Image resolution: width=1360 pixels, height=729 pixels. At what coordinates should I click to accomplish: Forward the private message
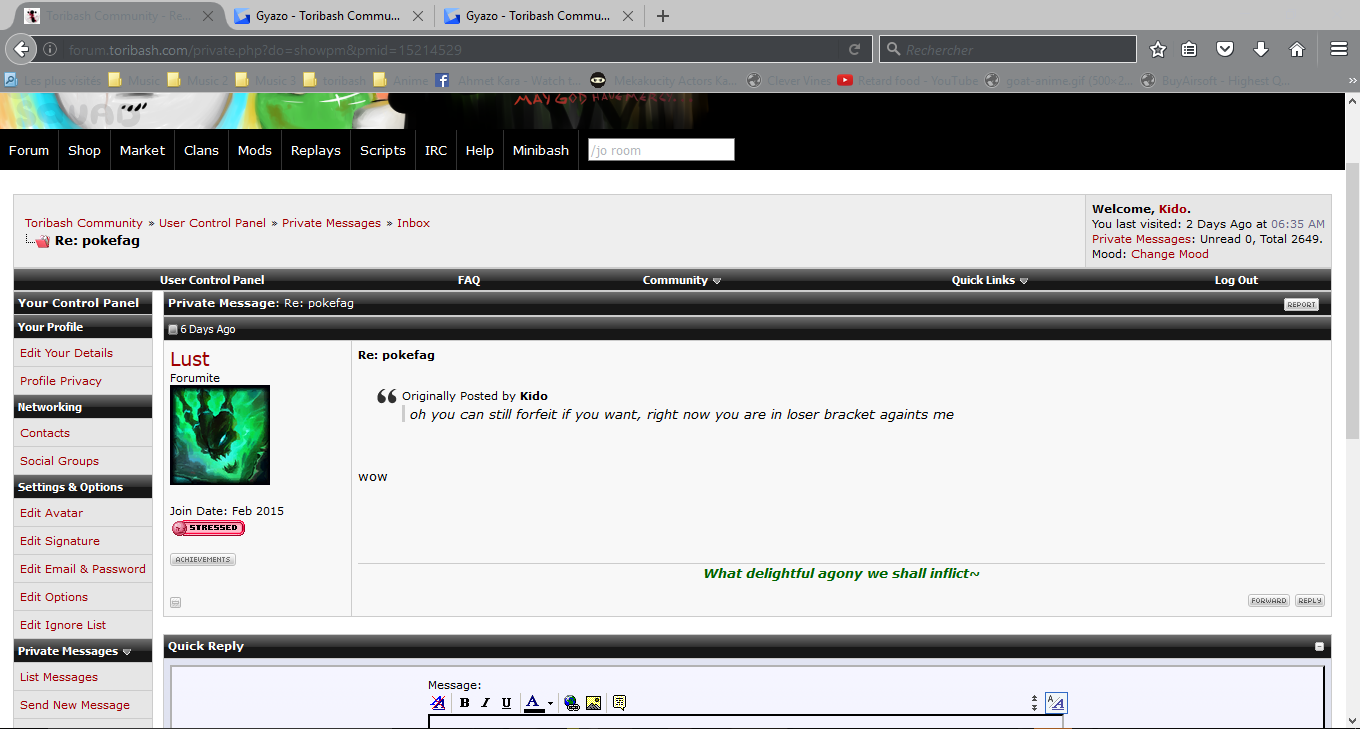pos(1269,601)
